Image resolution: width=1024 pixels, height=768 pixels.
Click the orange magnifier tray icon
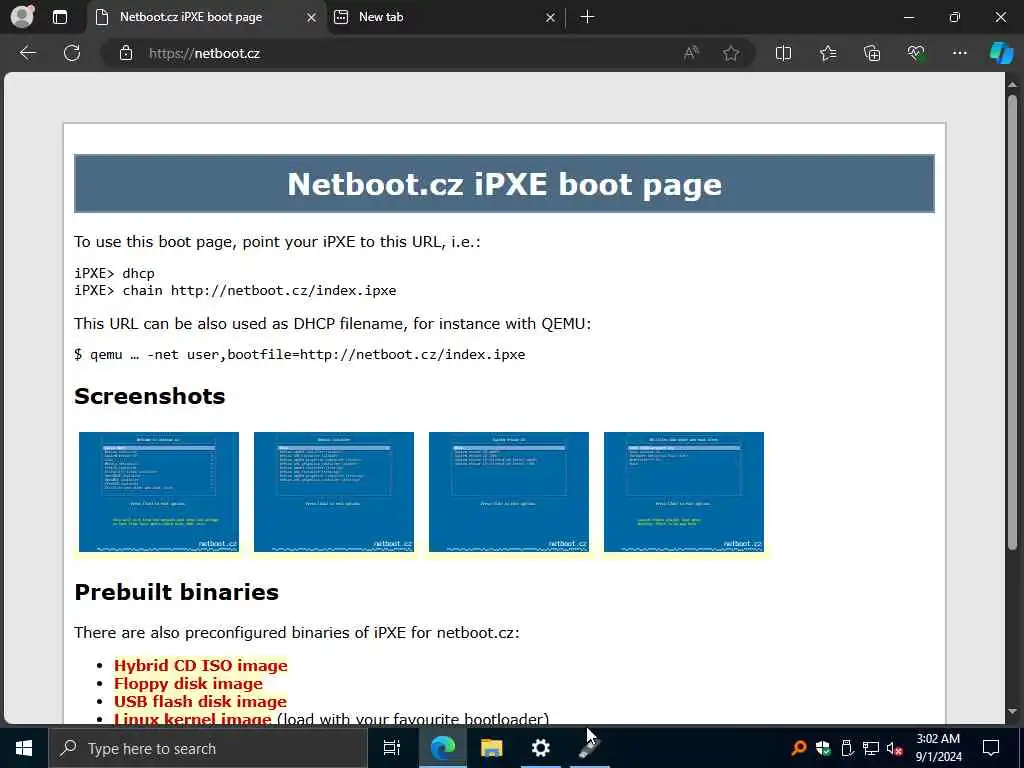pyautogui.click(x=798, y=748)
